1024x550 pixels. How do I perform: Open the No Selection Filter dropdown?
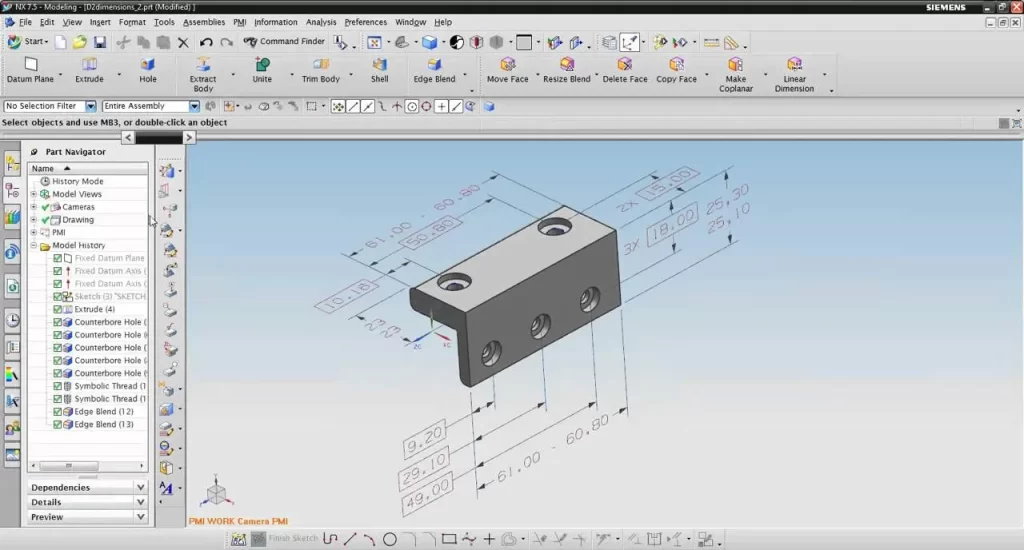point(90,106)
